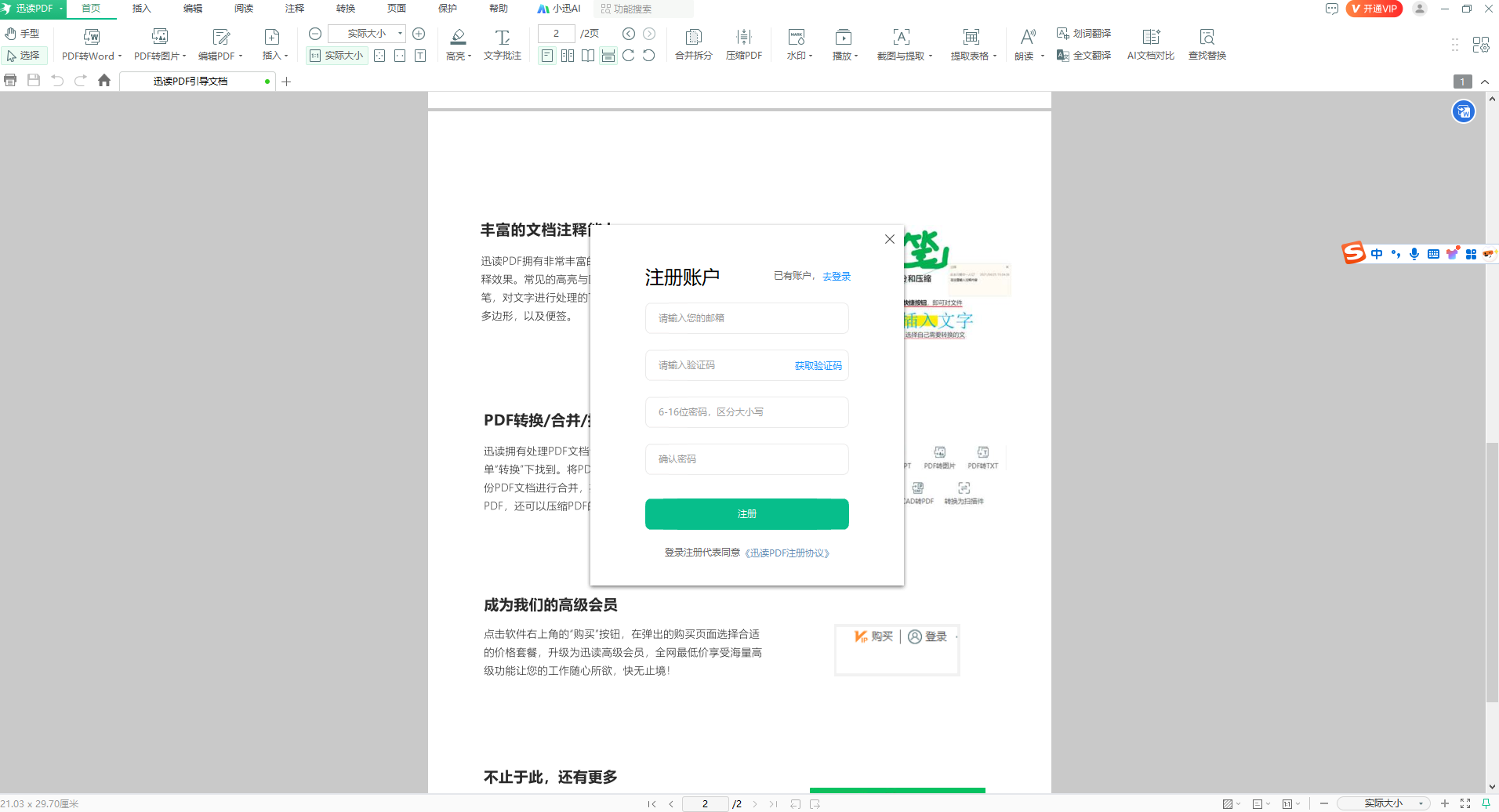Image resolution: width=1499 pixels, height=812 pixels.
Task: Click the AI文档对比 document compare icon
Action: coord(1149,43)
